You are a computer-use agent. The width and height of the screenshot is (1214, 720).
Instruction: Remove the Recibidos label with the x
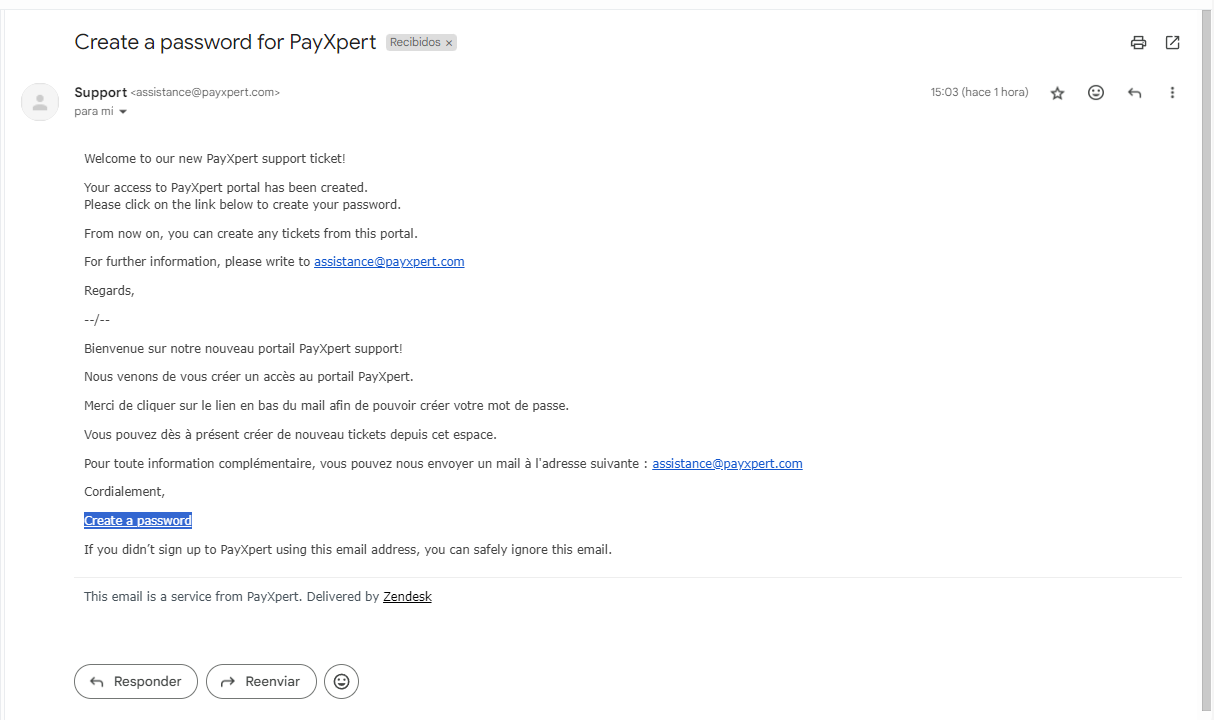point(449,43)
